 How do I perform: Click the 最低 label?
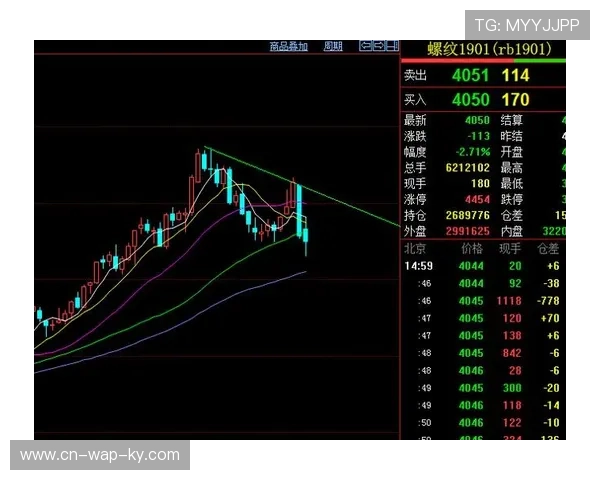pos(512,184)
